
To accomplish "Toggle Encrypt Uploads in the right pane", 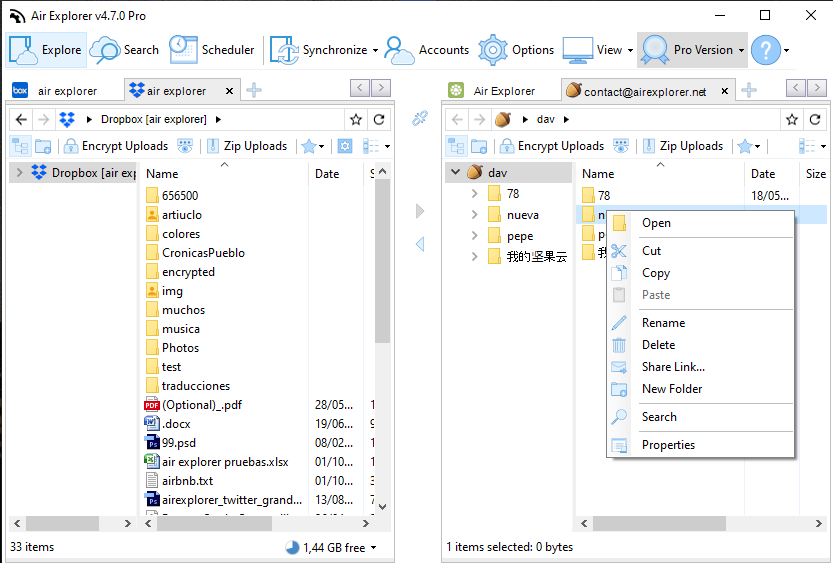I will (552, 146).
